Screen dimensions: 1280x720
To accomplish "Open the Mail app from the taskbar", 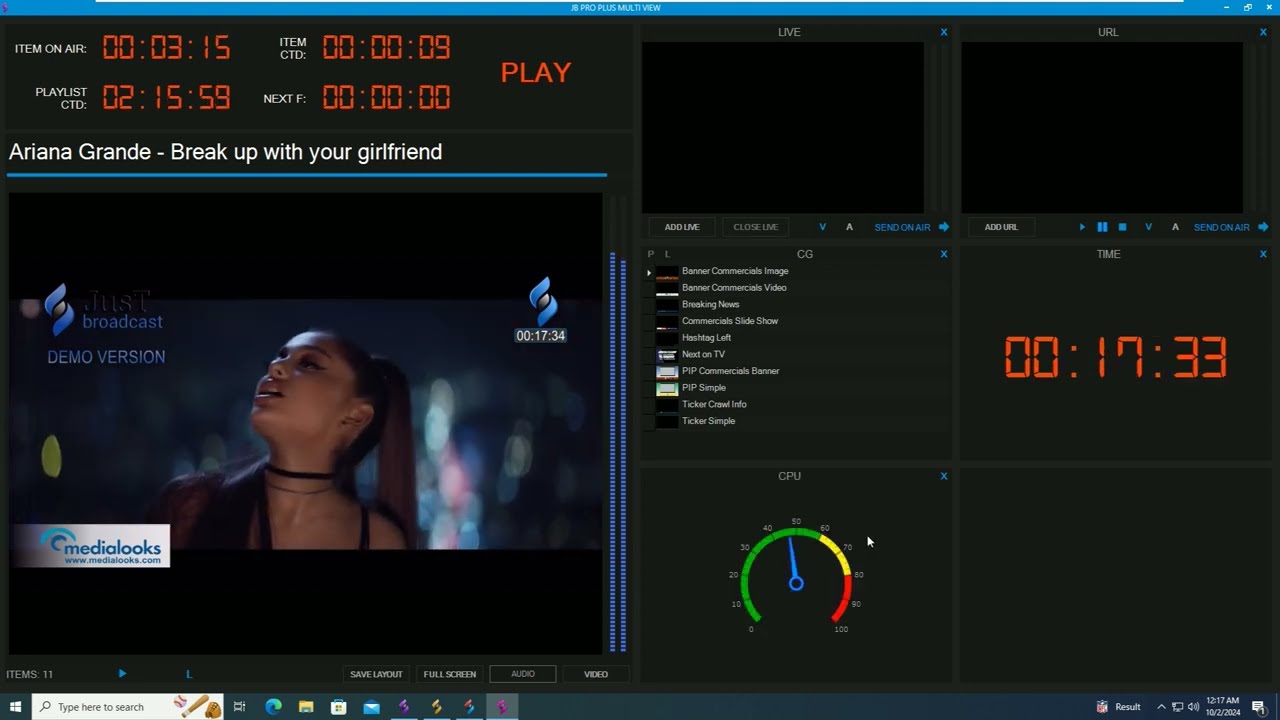I will [371, 707].
